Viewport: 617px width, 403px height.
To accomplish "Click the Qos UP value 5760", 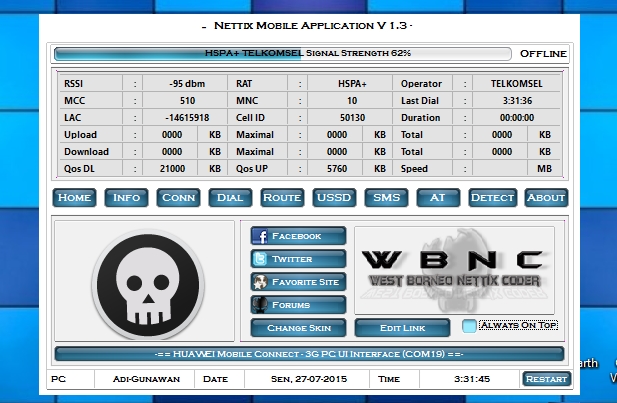I will point(337,168).
